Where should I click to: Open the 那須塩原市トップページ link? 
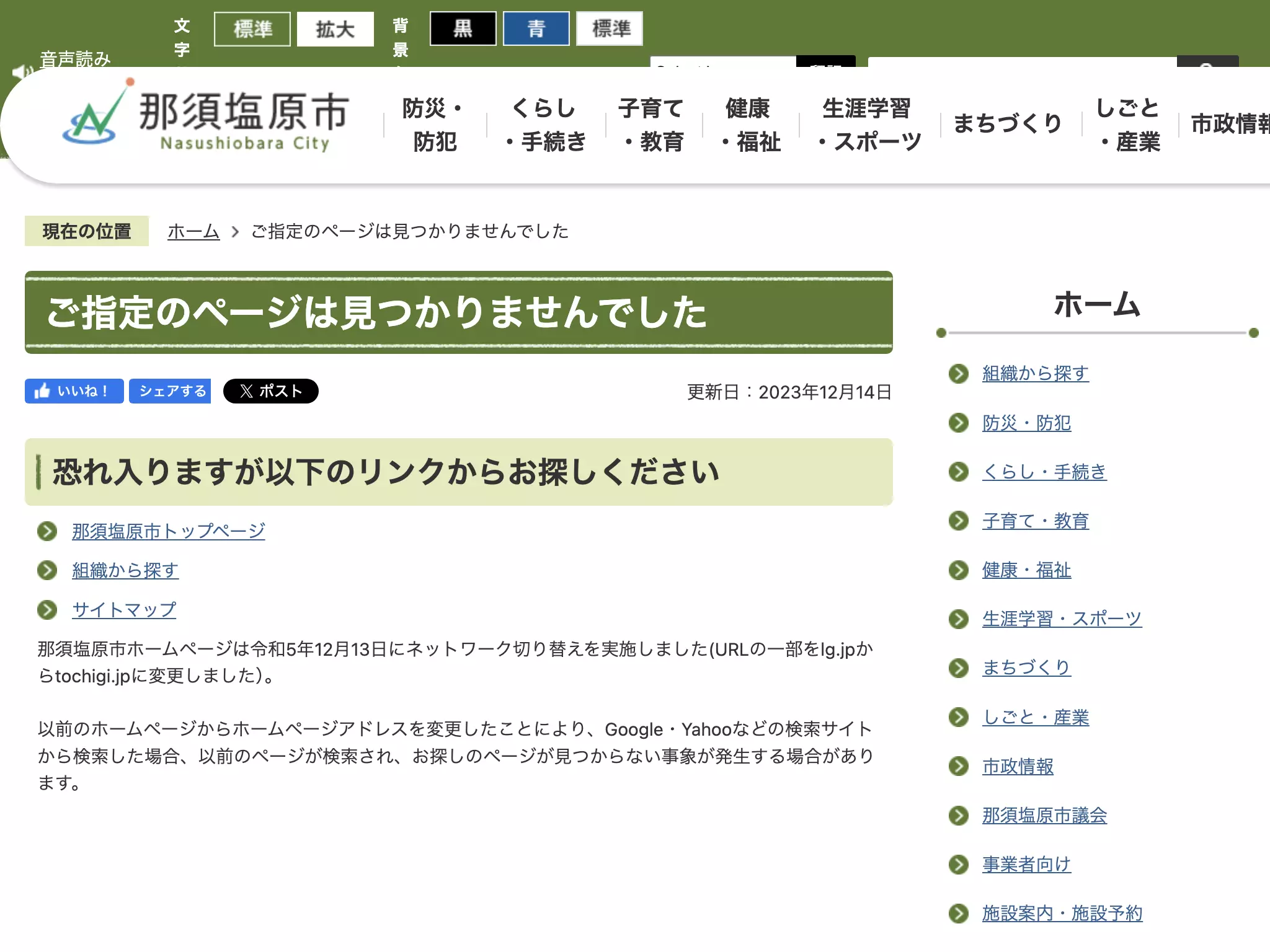point(168,531)
